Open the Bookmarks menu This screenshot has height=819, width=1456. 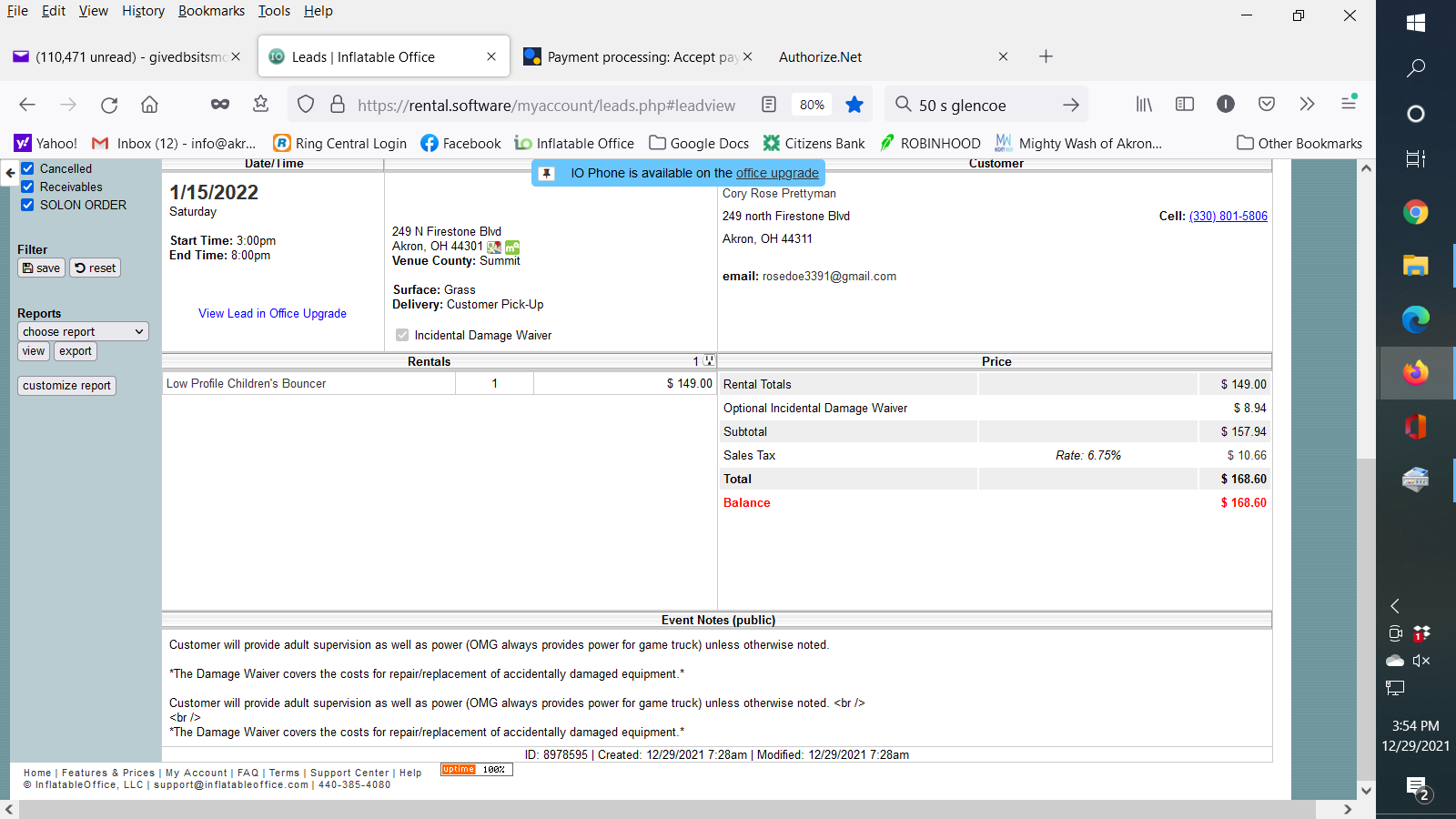pos(211,11)
